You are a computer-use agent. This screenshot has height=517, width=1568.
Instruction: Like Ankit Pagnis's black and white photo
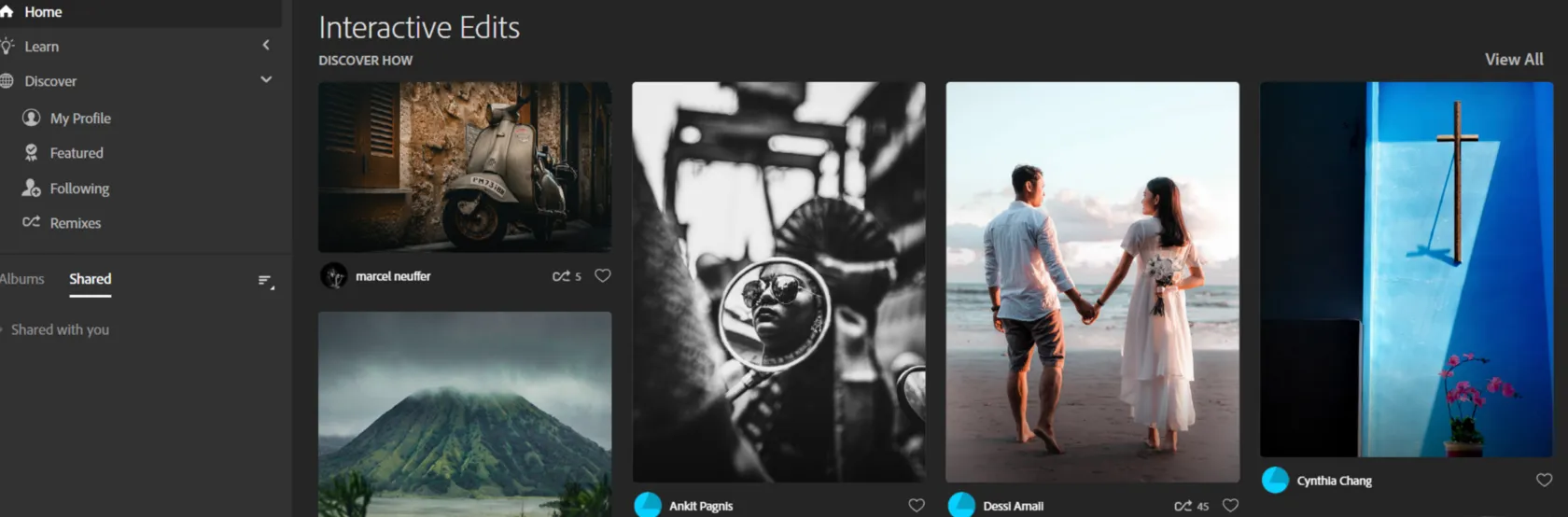(x=917, y=505)
